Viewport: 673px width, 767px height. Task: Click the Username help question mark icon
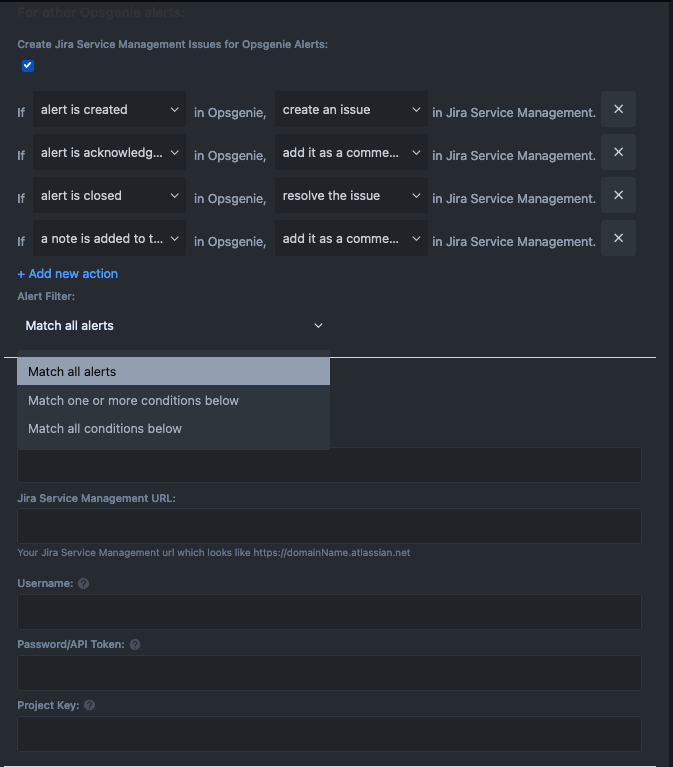(x=84, y=583)
